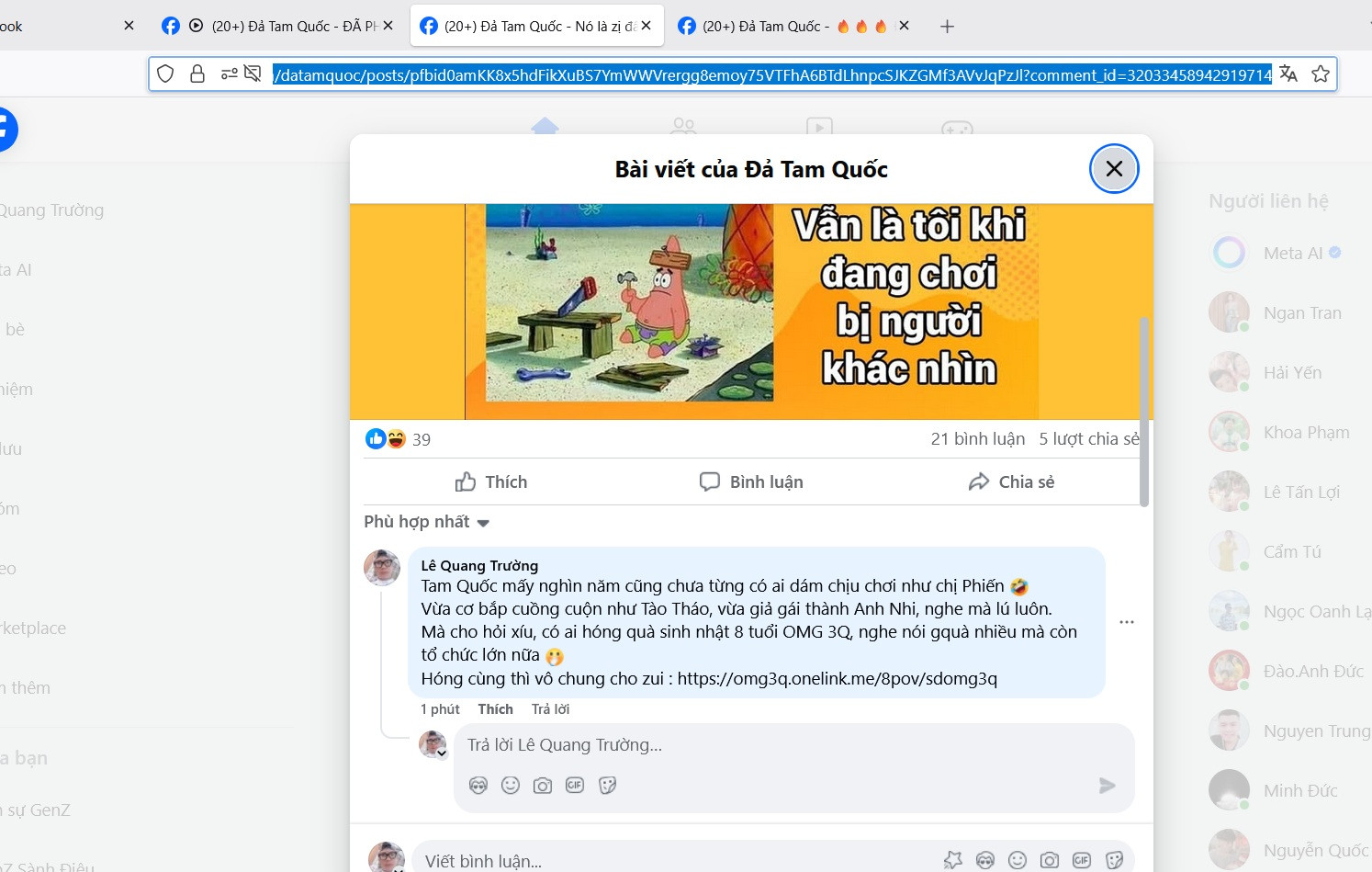Click the Chia sẻ share button
The width and height of the screenshot is (1372, 872).
coord(1011,482)
